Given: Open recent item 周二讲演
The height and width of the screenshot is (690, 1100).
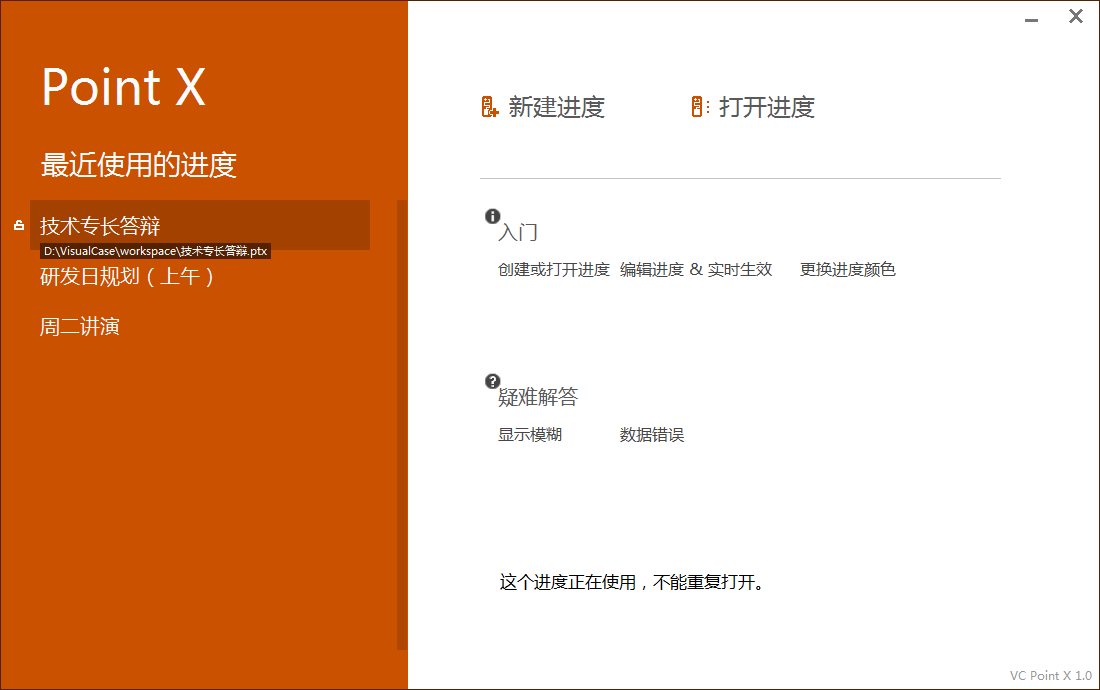Looking at the screenshot, I should 80,327.
